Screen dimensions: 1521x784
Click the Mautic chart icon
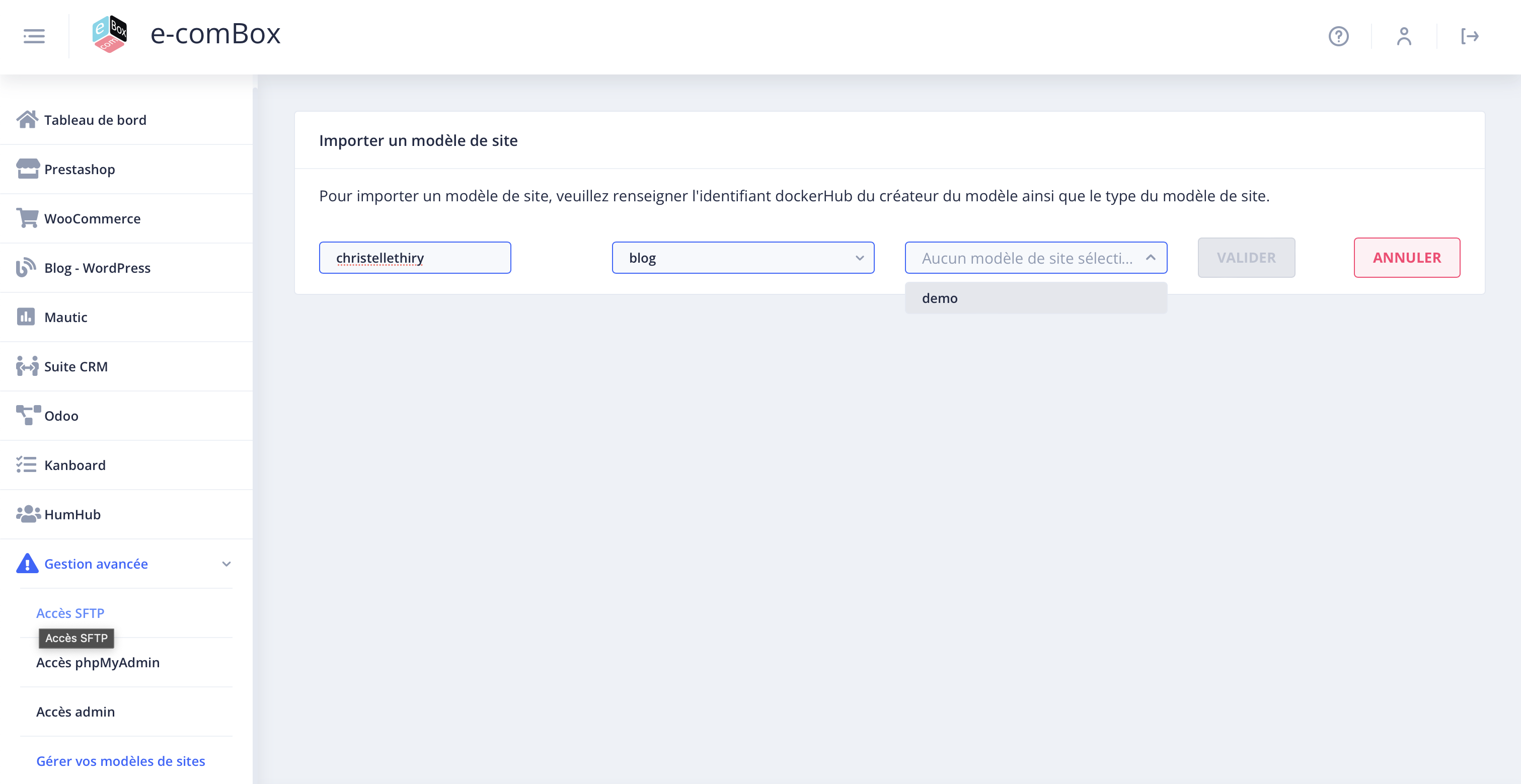click(26, 317)
